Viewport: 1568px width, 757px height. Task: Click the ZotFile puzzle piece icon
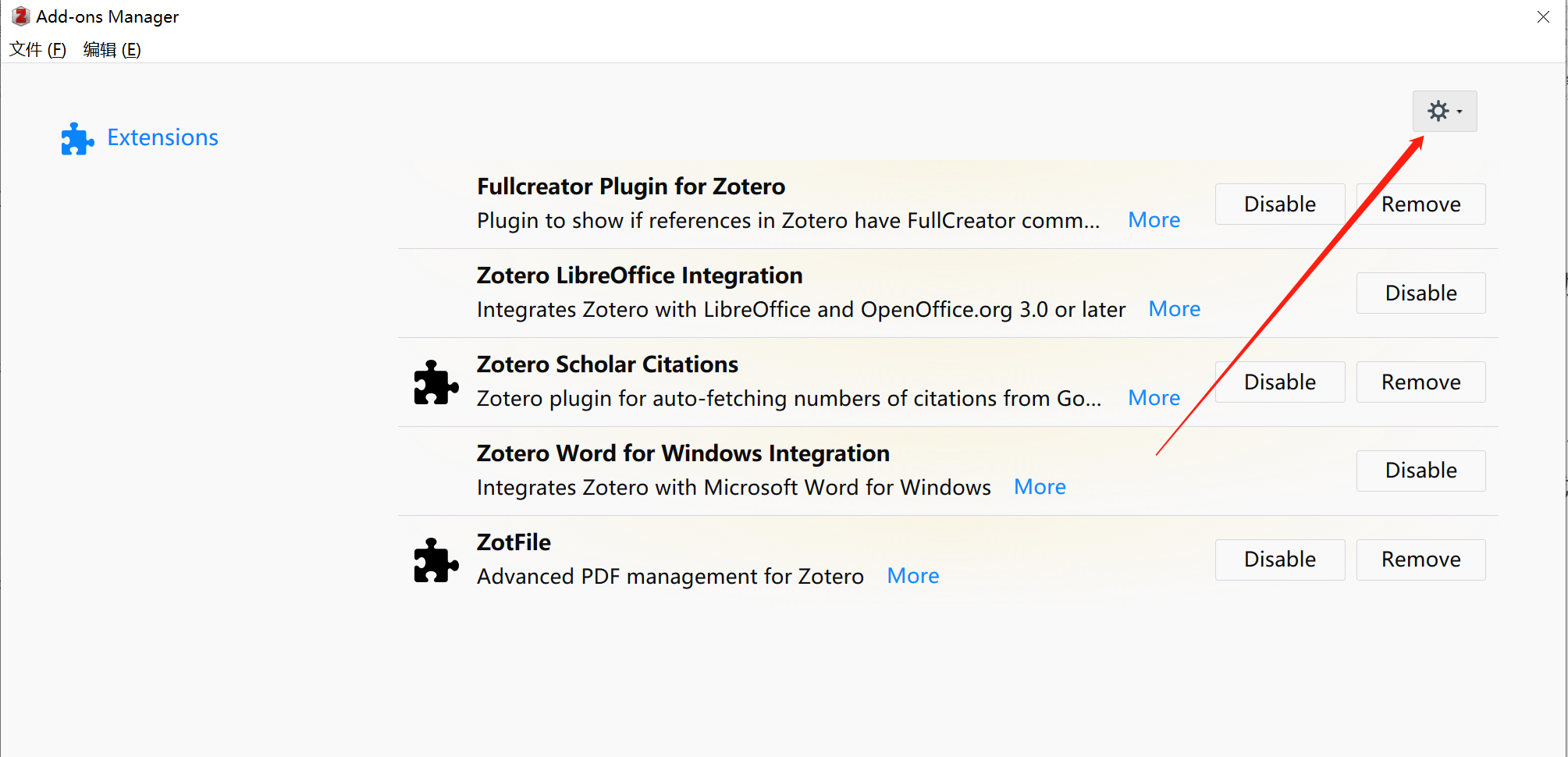click(436, 560)
